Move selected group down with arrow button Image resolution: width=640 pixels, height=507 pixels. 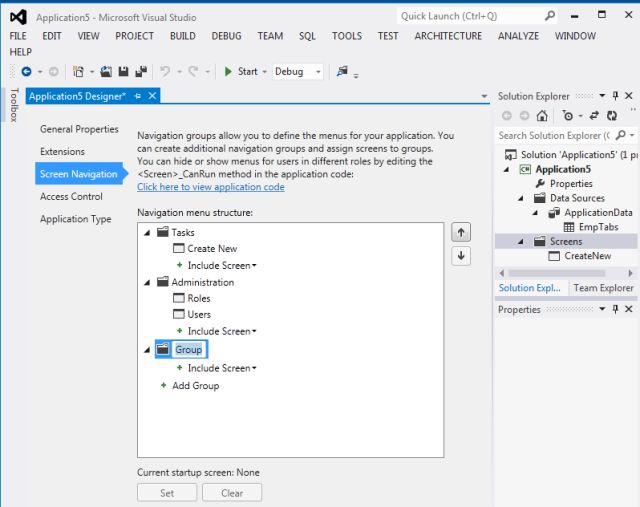coord(461,256)
